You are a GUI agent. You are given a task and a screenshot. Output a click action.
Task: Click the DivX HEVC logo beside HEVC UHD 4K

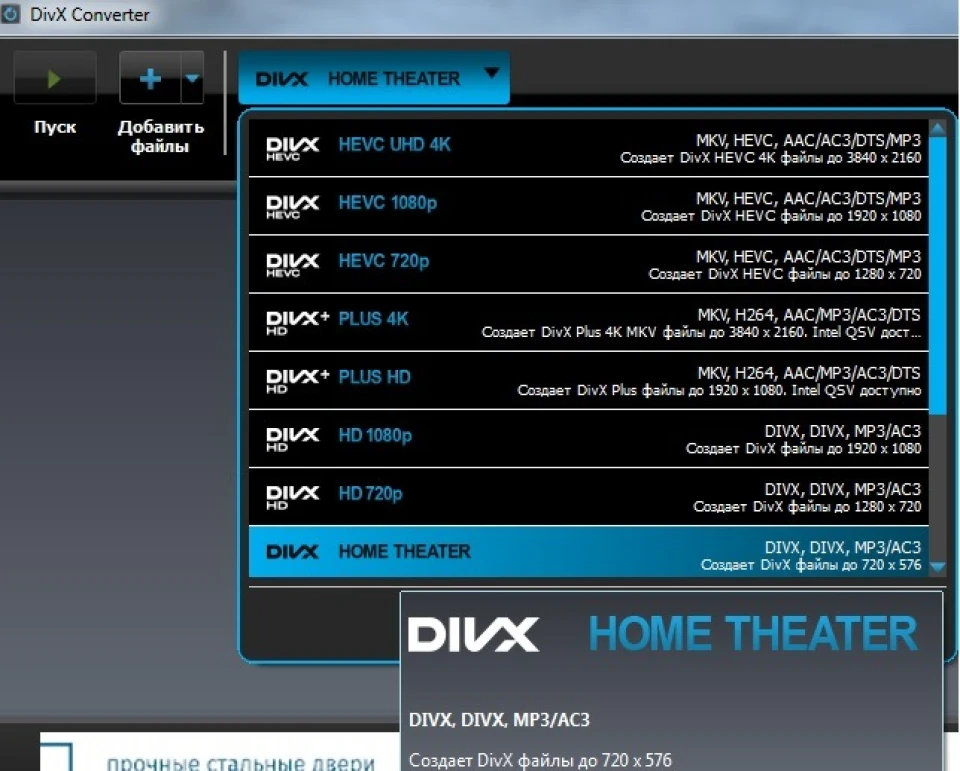click(x=293, y=149)
